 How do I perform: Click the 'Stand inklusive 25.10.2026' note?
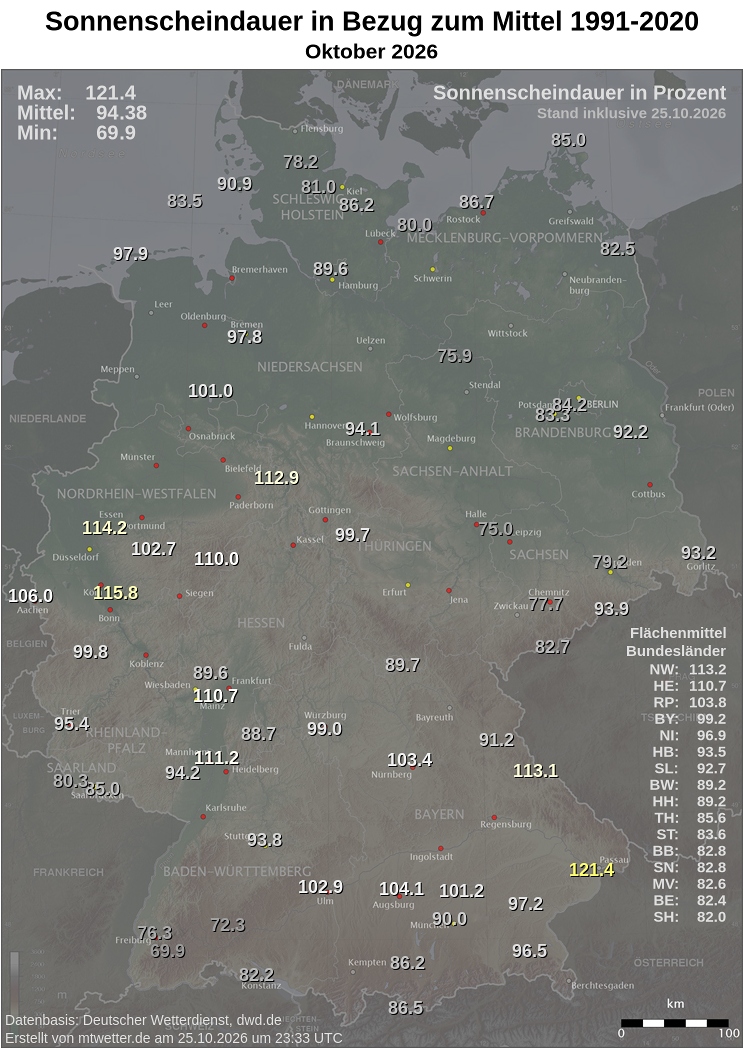click(x=631, y=113)
